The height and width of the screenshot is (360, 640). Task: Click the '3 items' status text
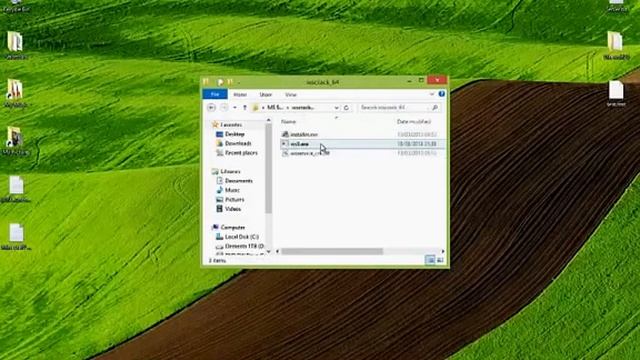point(217,260)
